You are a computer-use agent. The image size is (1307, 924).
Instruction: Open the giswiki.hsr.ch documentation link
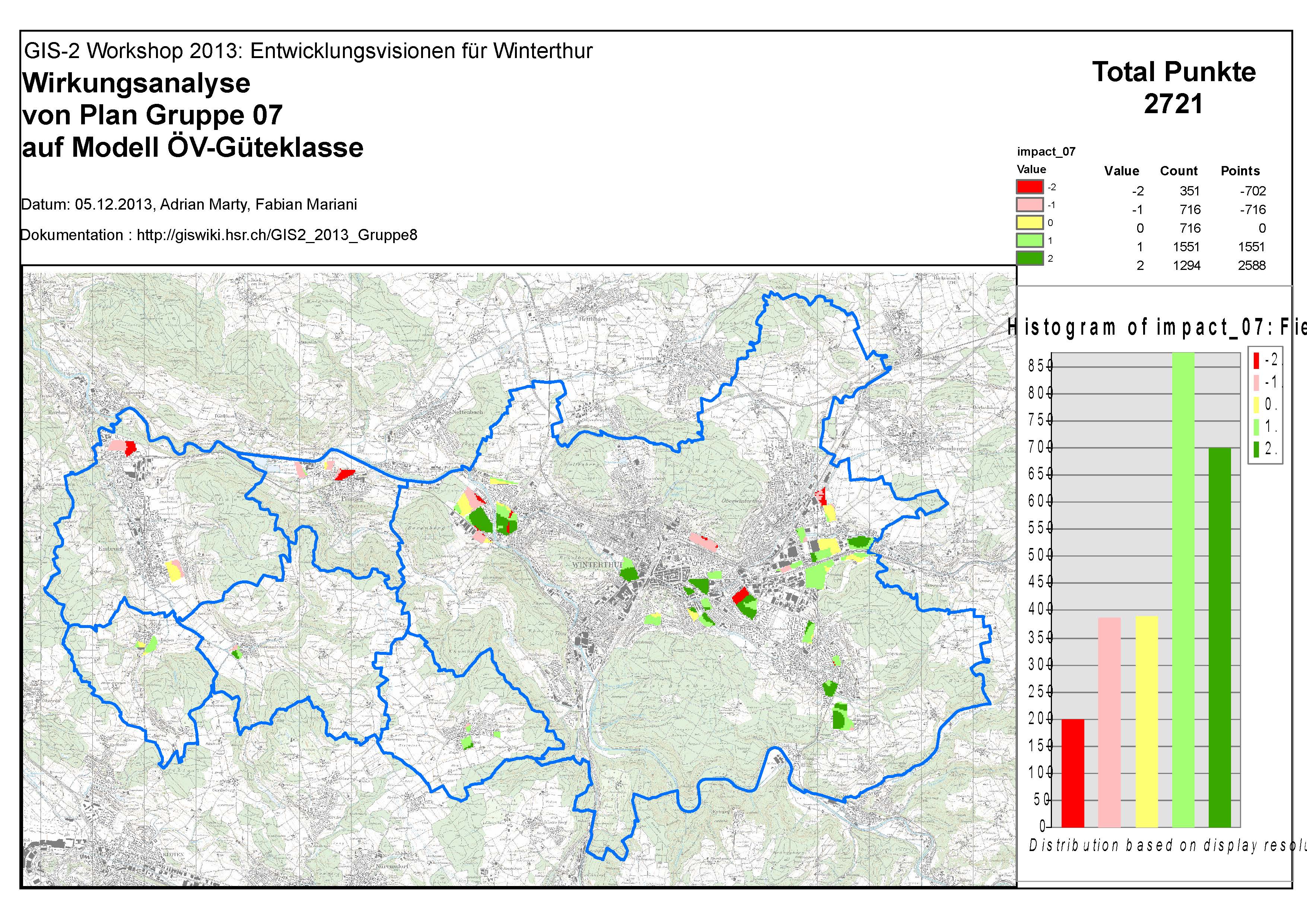coord(277,235)
